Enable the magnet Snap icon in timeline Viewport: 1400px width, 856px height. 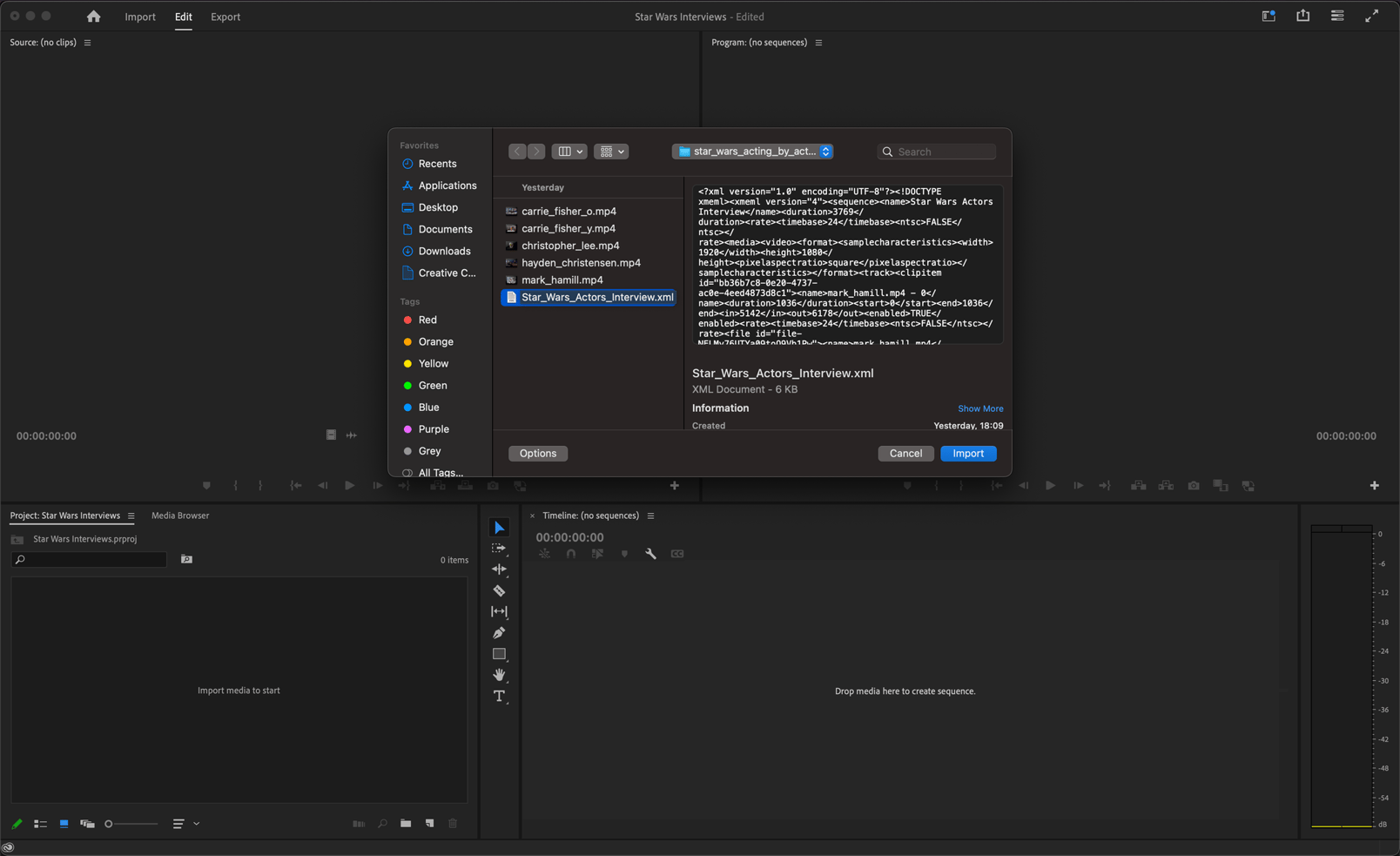[x=570, y=553]
